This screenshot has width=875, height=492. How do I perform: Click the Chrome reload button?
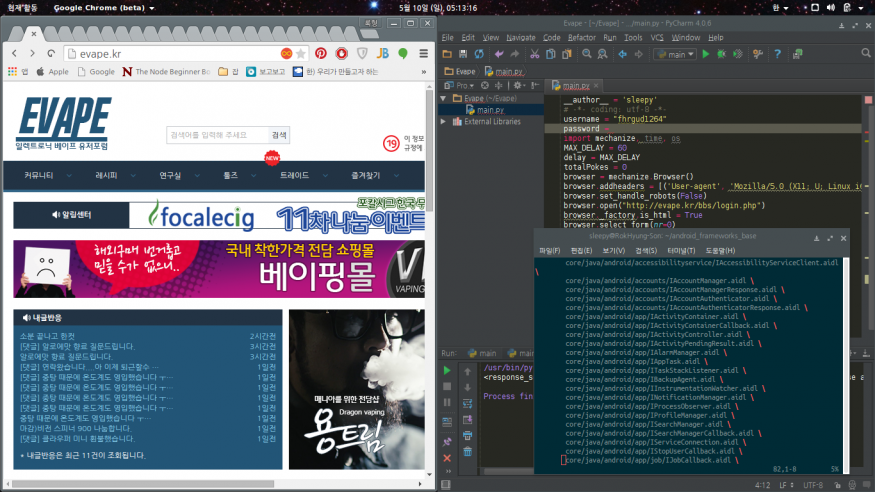51,54
